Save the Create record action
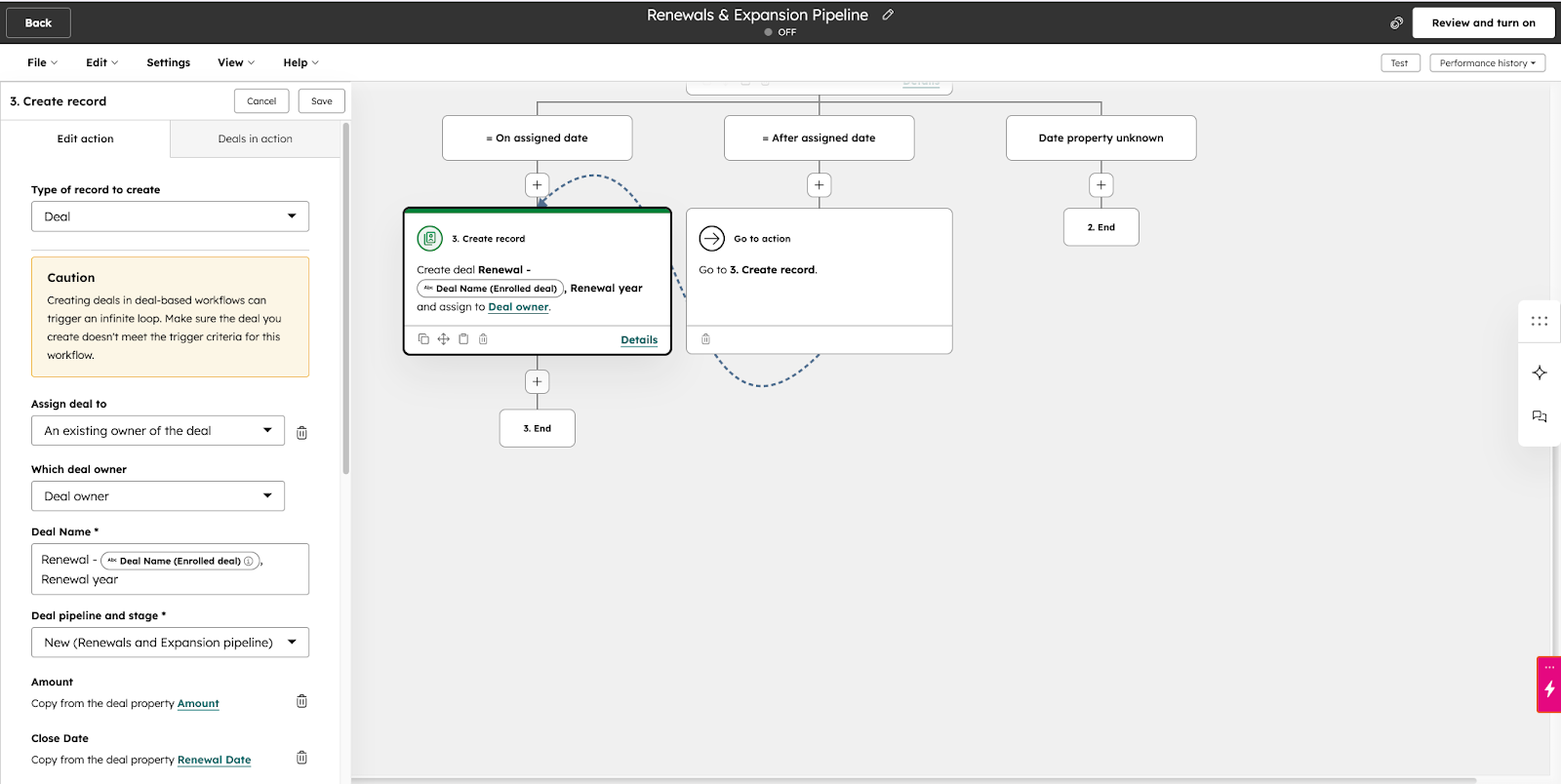The image size is (1561, 784). (x=322, y=100)
